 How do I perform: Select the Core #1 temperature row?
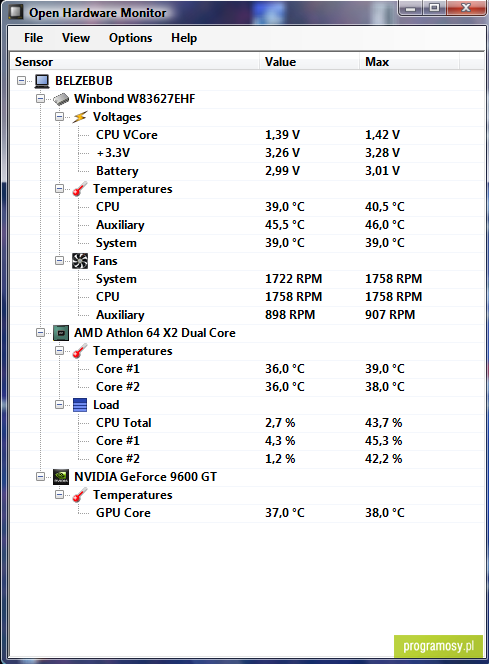pyautogui.click(x=247, y=369)
